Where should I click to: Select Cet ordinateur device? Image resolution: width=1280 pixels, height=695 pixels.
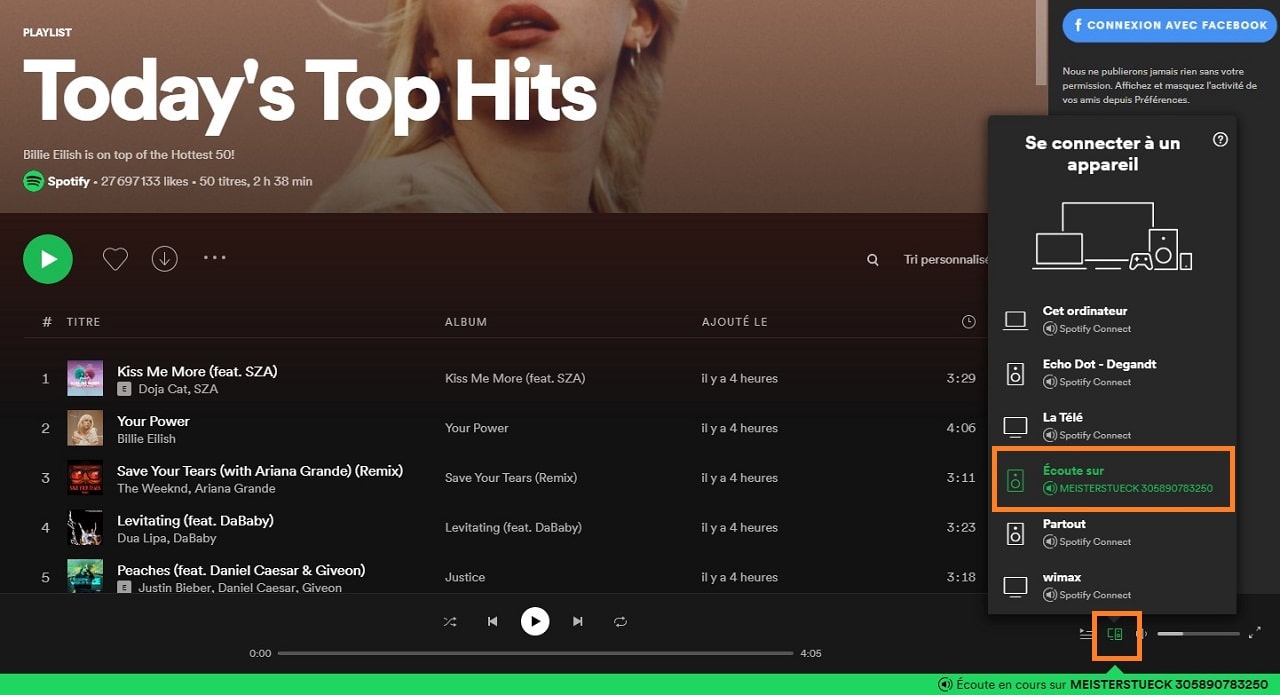[1112, 319]
